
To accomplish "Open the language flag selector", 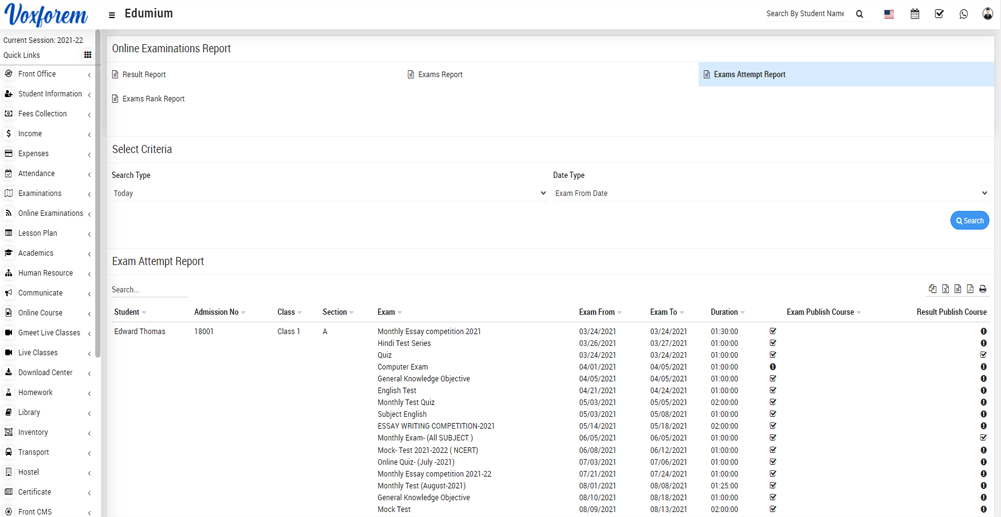I will coord(888,15).
